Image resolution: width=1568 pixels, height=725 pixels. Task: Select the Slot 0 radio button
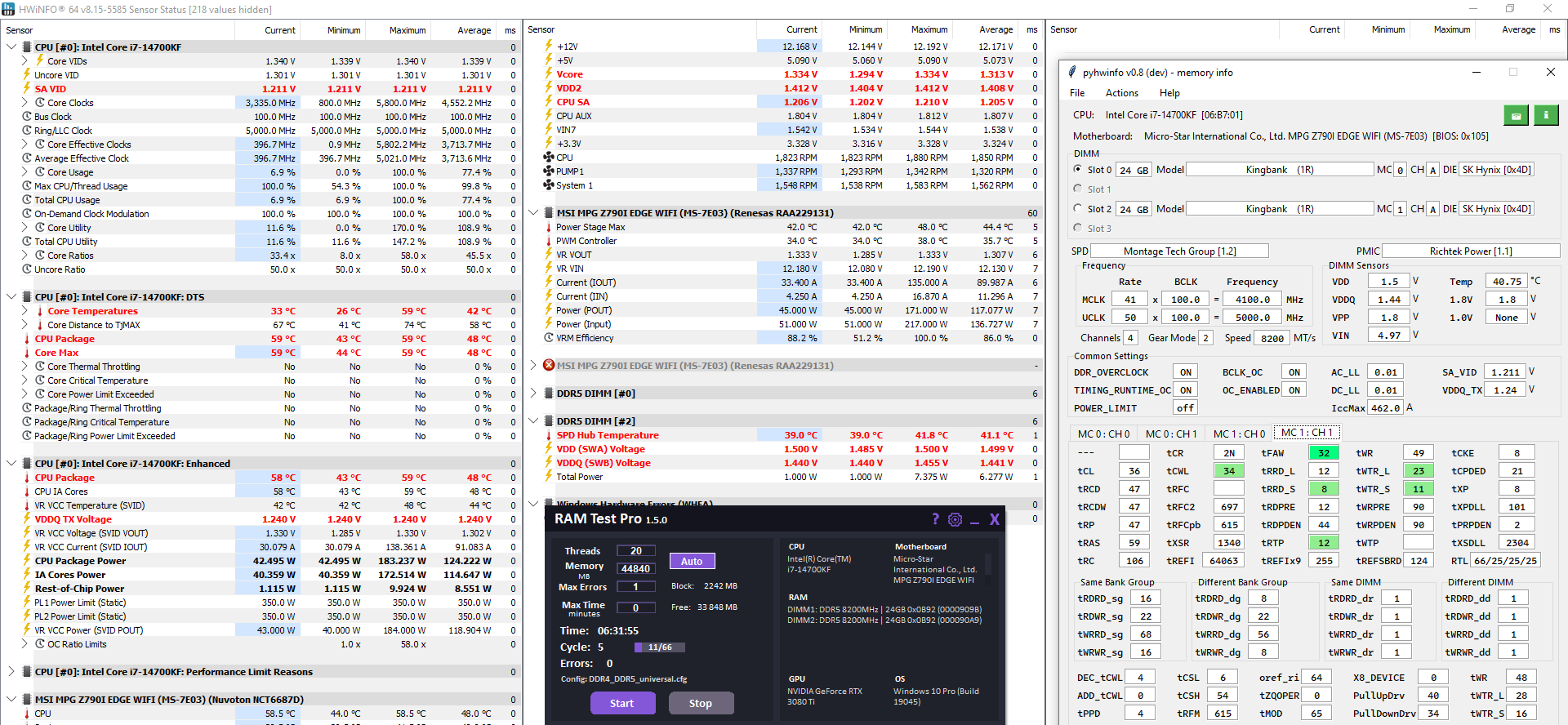coord(1078,169)
